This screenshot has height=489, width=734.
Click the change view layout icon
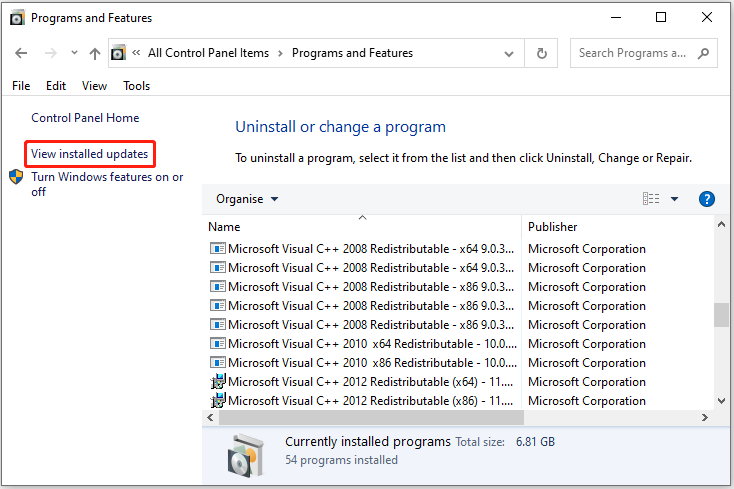point(652,199)
